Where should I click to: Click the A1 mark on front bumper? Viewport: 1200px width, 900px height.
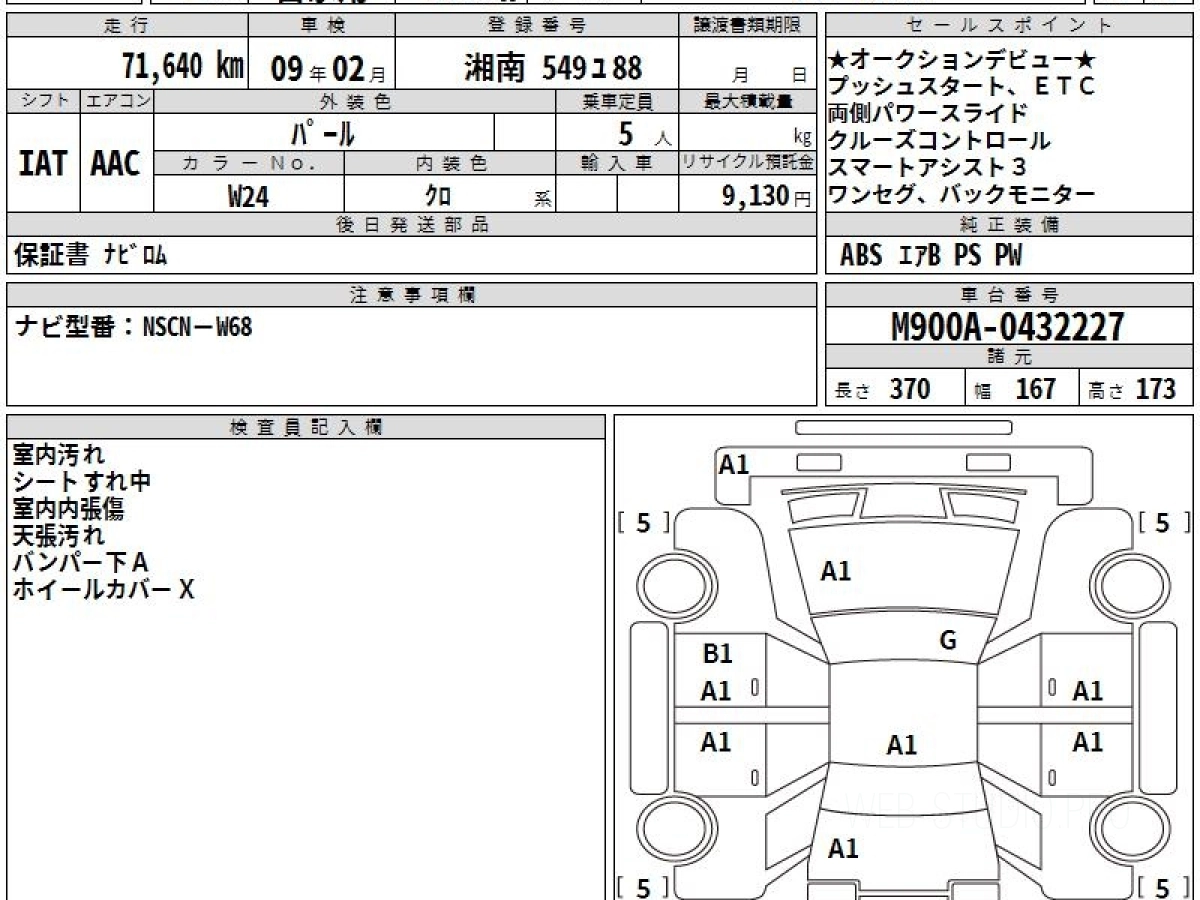pos(734,464)
